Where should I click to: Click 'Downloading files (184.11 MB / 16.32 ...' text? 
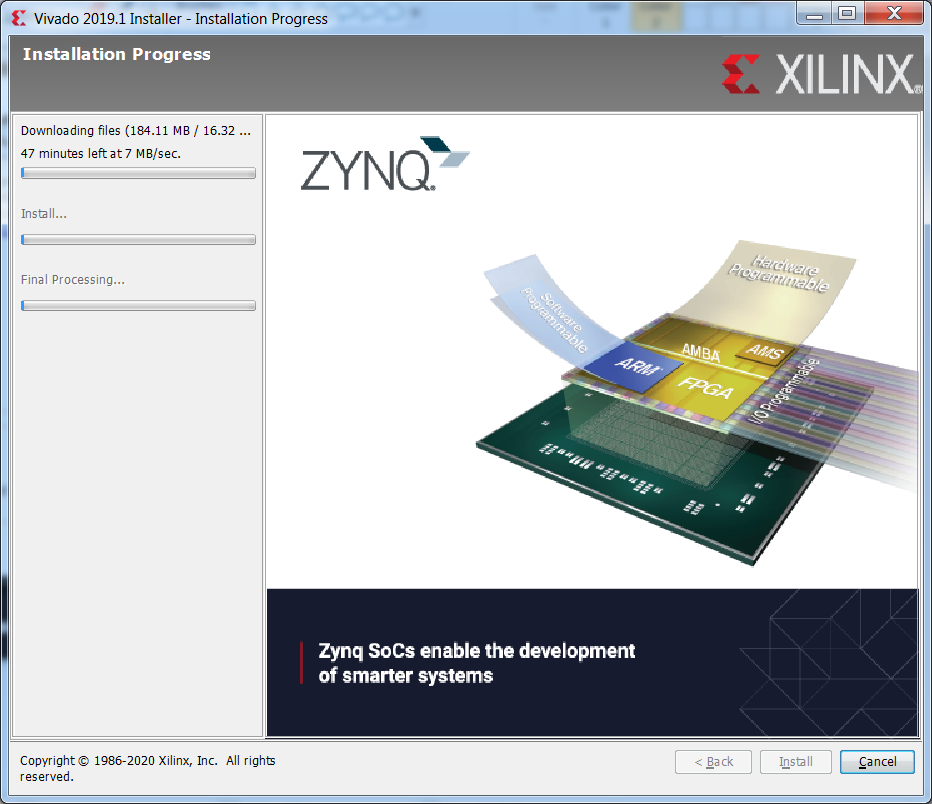[x=136, y=131]
